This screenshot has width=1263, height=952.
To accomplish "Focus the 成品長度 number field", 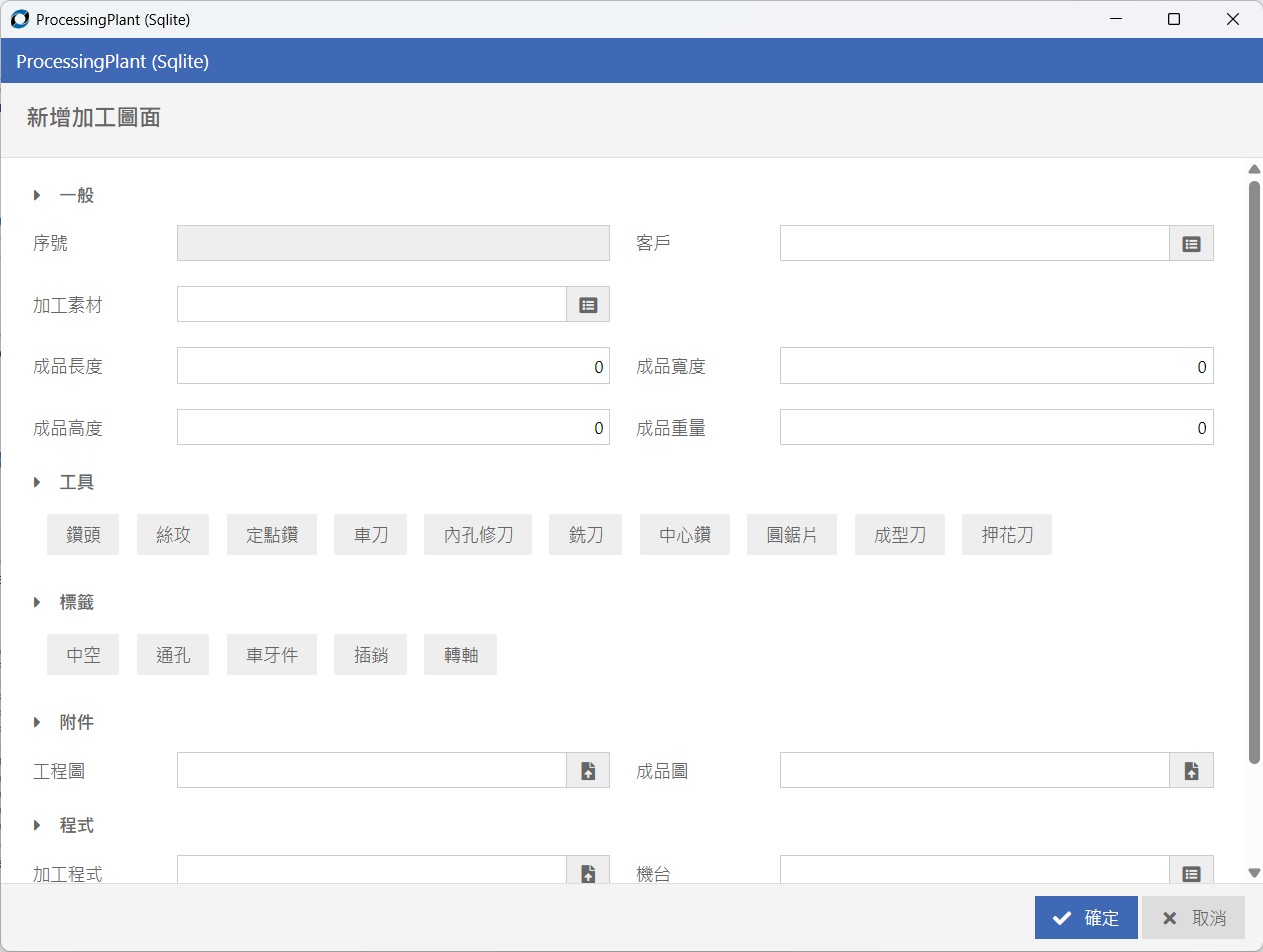I will tap(393, 366).
